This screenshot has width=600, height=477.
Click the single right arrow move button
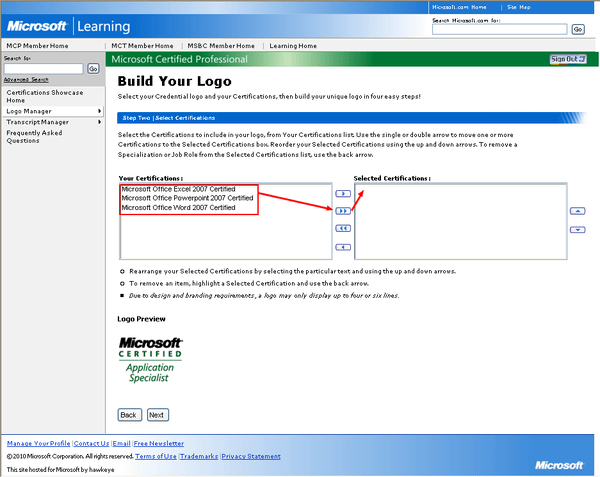[x=343, y=194]
